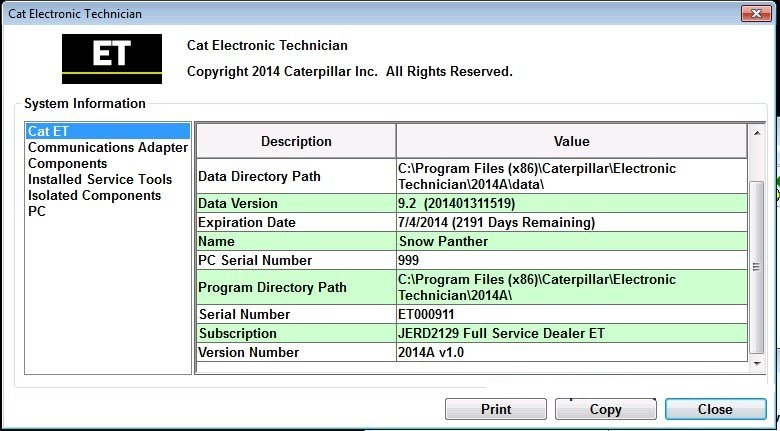
Task: Click the 7/4/2014 (2191 Days Remaining) value
Action: [x=572, y=222]
